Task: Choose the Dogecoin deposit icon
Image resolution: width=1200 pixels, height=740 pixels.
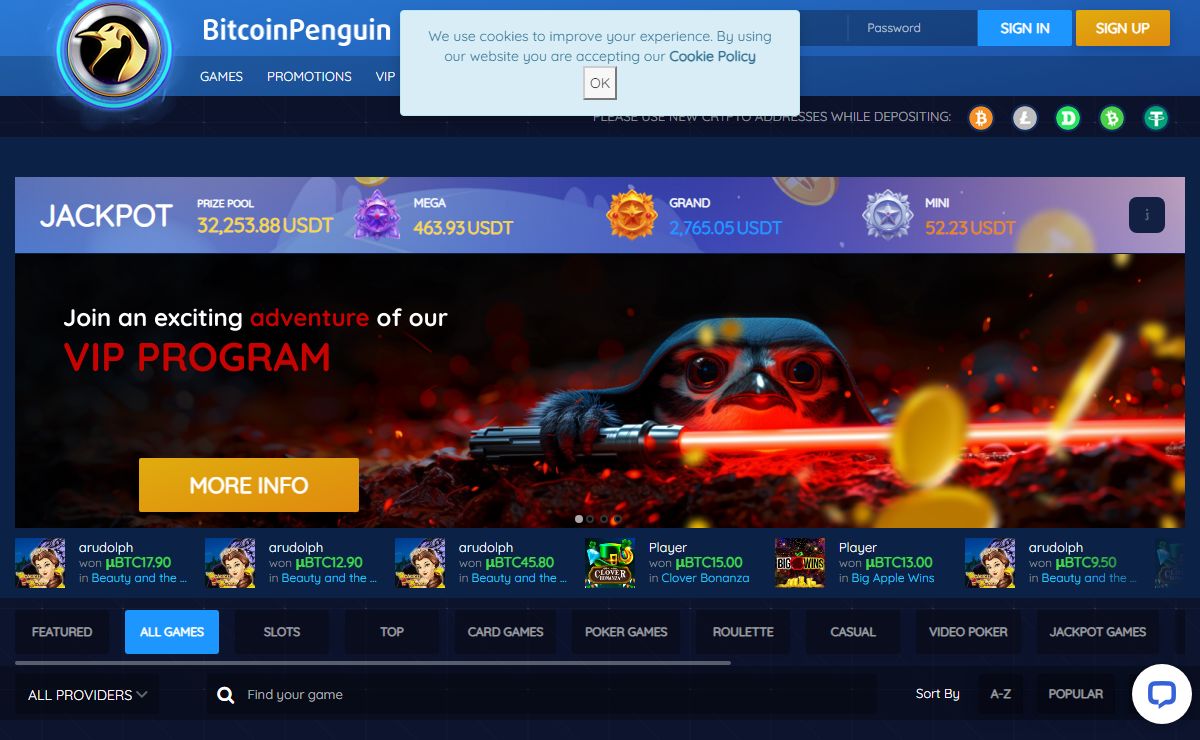Action: coord(1069,119)
